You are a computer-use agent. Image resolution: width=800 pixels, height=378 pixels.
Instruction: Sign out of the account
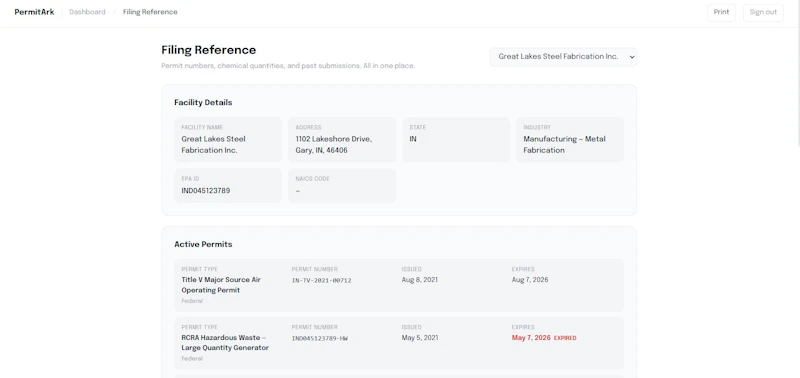tap(763, 12)
